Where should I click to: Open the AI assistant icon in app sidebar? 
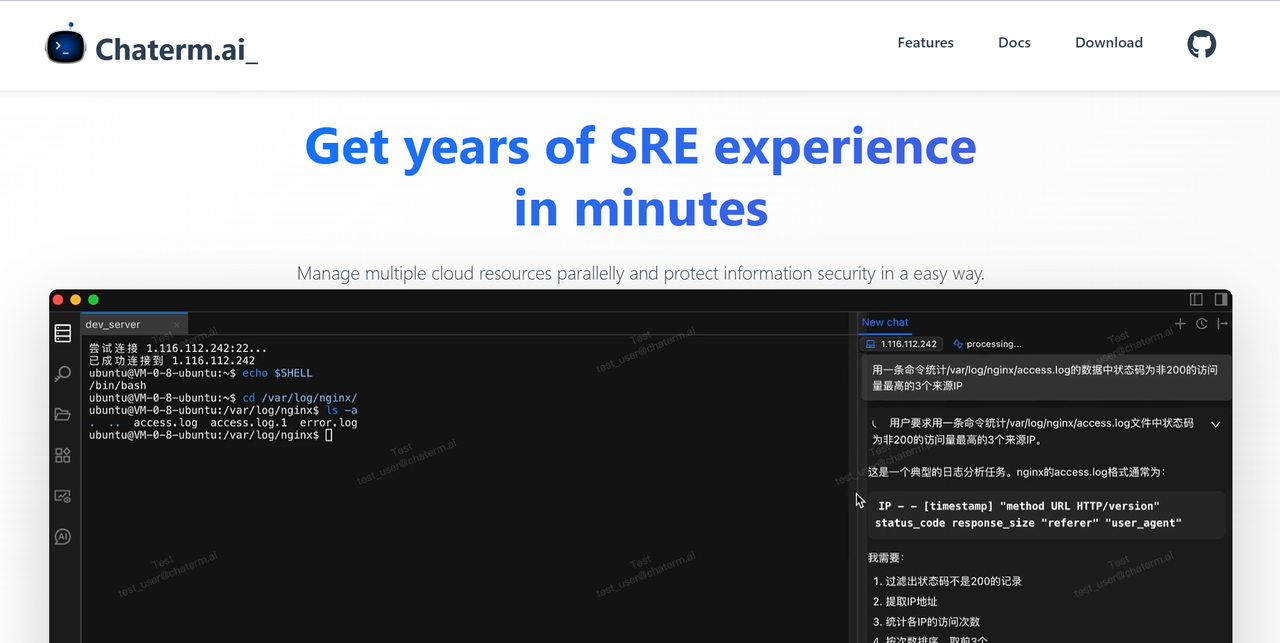[63, 537]
